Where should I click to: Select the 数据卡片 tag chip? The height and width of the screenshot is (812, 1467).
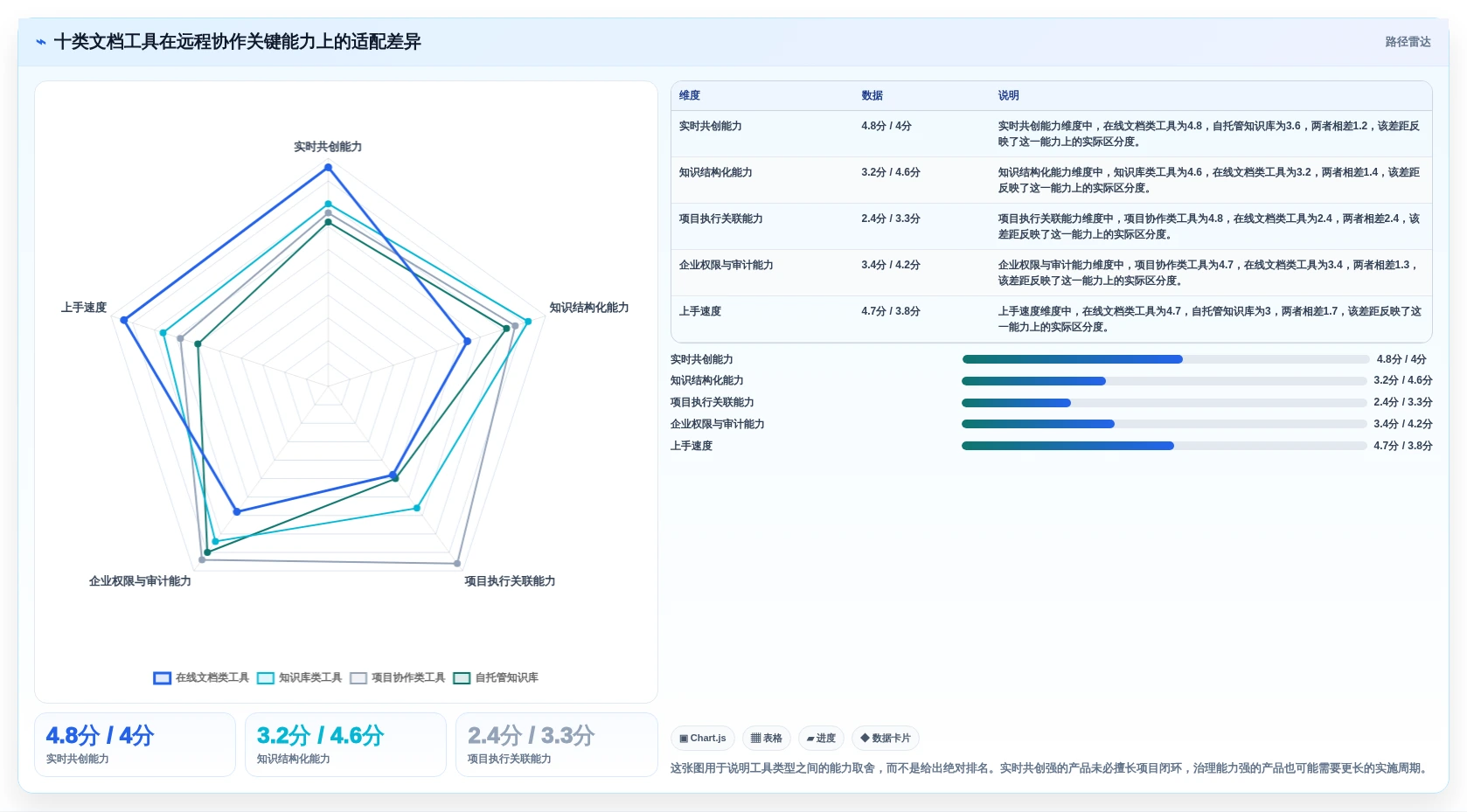(x=886, y=738)
